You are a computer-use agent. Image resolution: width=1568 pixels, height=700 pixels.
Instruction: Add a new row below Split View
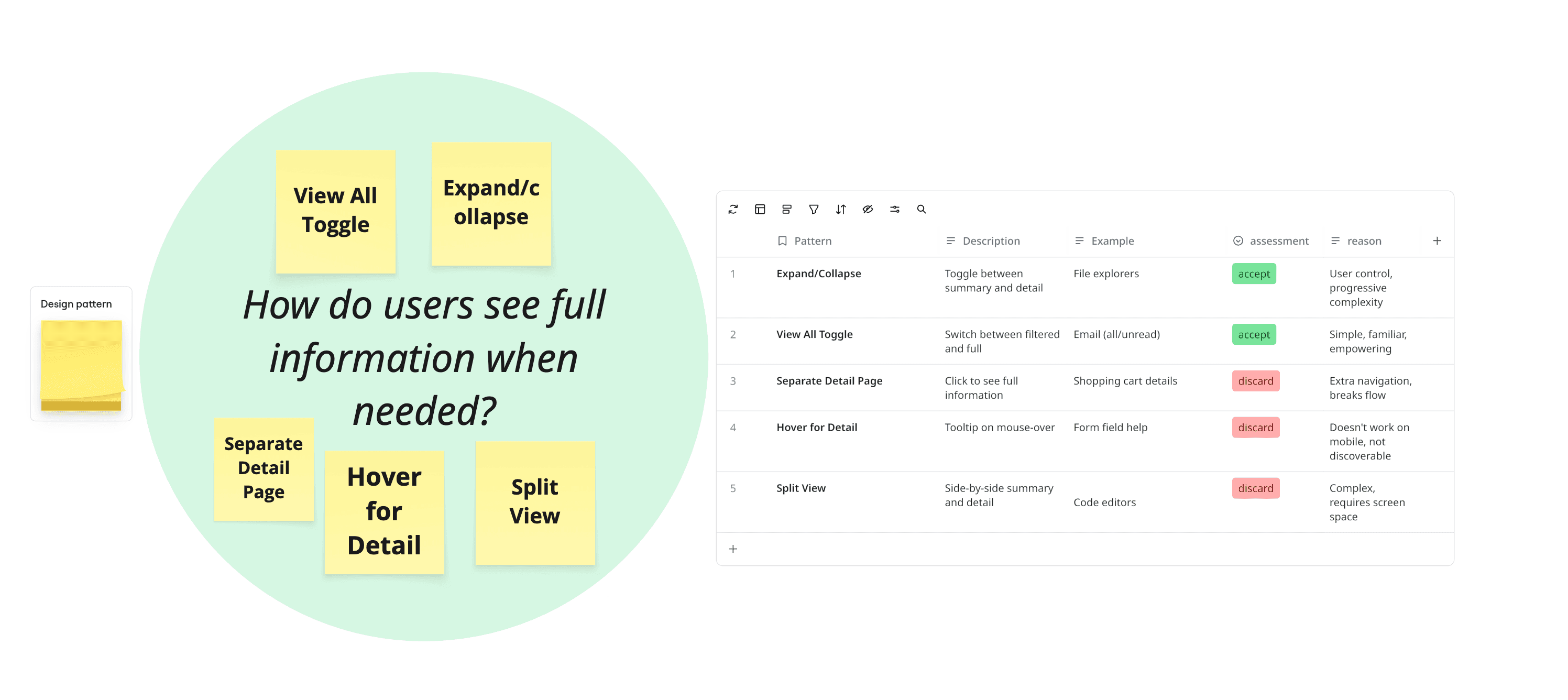[733, 549]
